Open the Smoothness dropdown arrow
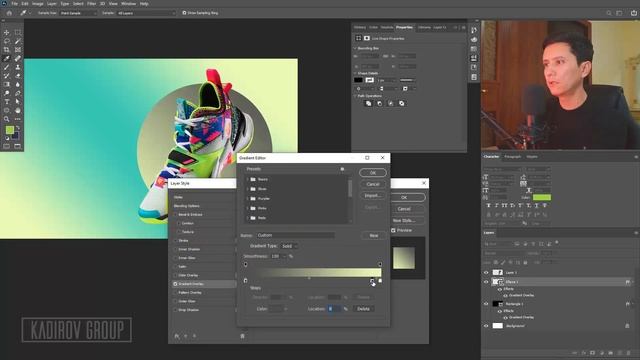 pos(284,256)
